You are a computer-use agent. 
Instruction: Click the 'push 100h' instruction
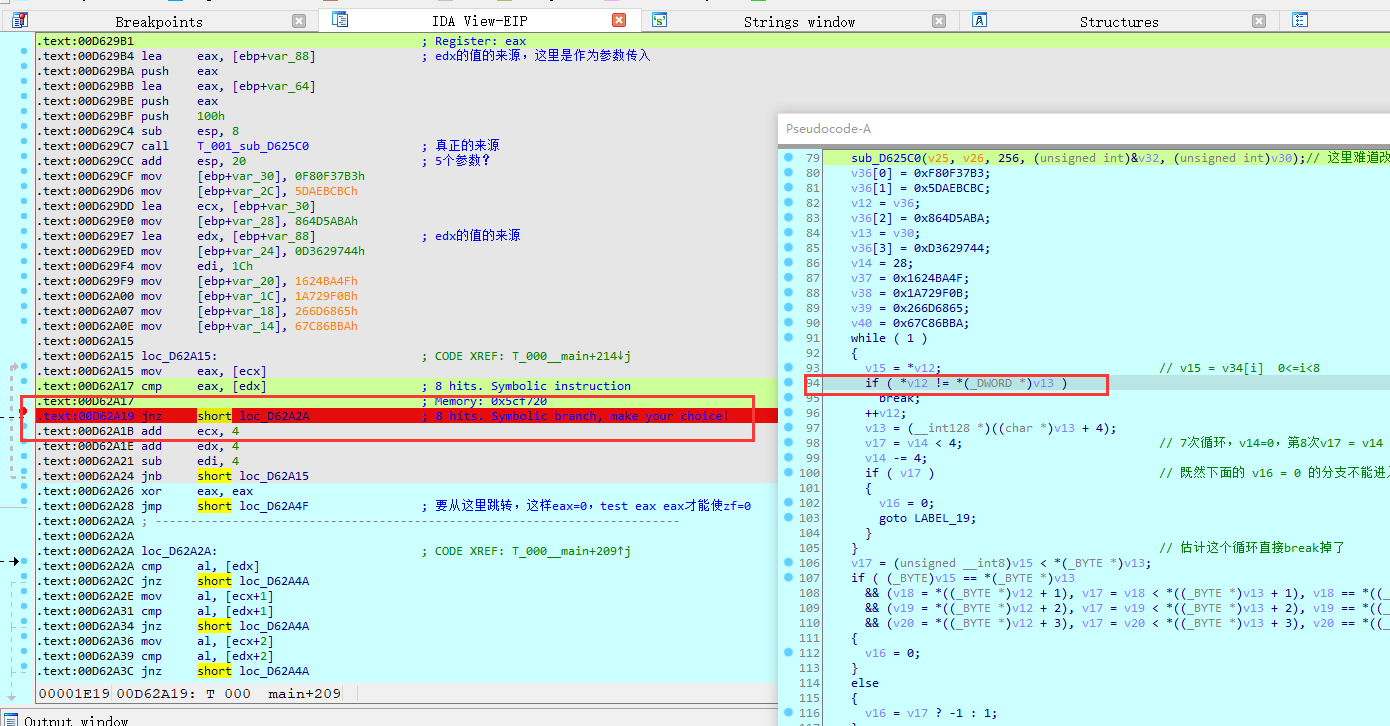click(183, 116)
